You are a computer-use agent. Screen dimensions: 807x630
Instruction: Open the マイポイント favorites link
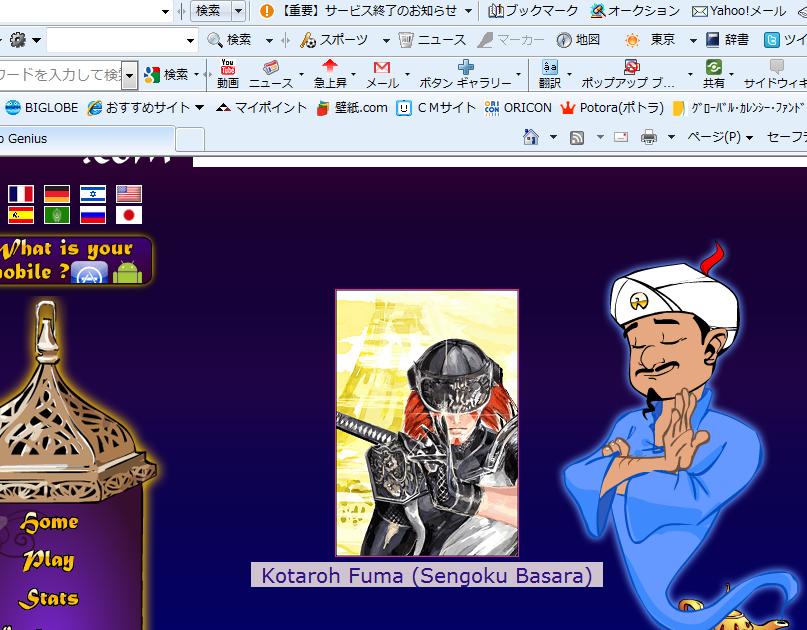tap(261, 108)
